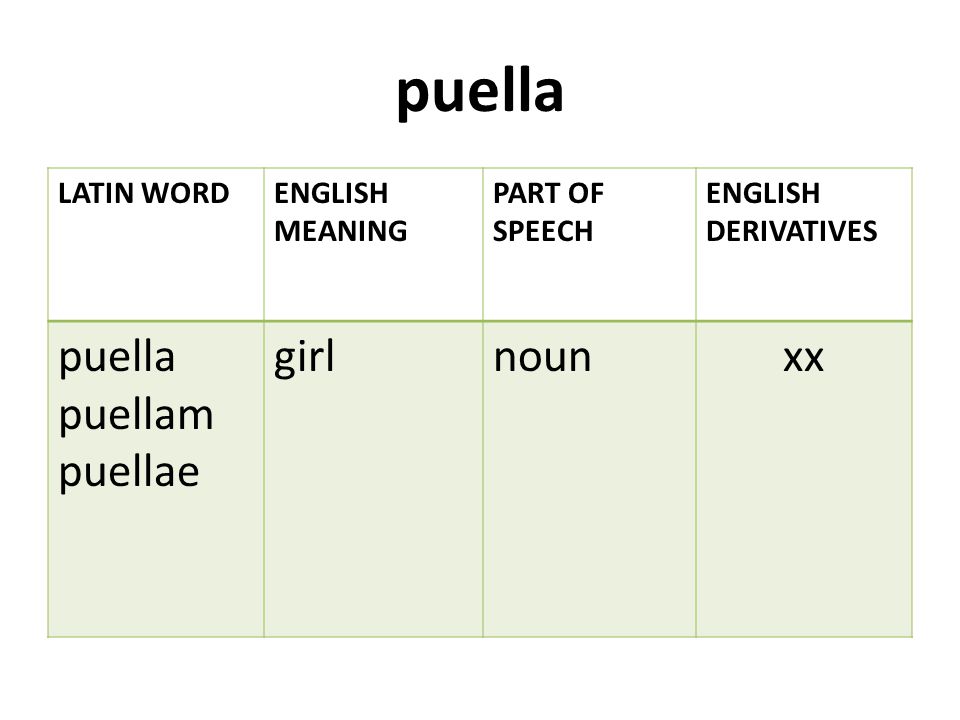This screenshot has width=960, height=720.
Task: Click the word "puella" in the table
Action: pyautogui.click(x=117, y=358)
